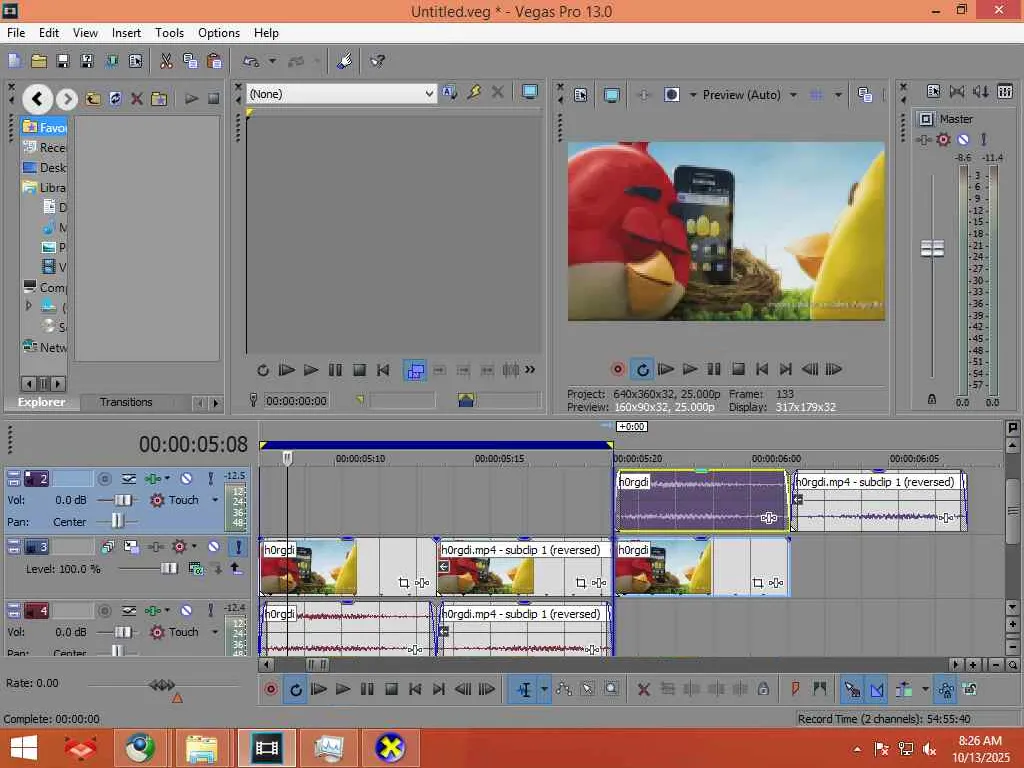This screenshot has width=1024, height=768.
Task: Open the Open file folder icon
Action: [38, 61]
